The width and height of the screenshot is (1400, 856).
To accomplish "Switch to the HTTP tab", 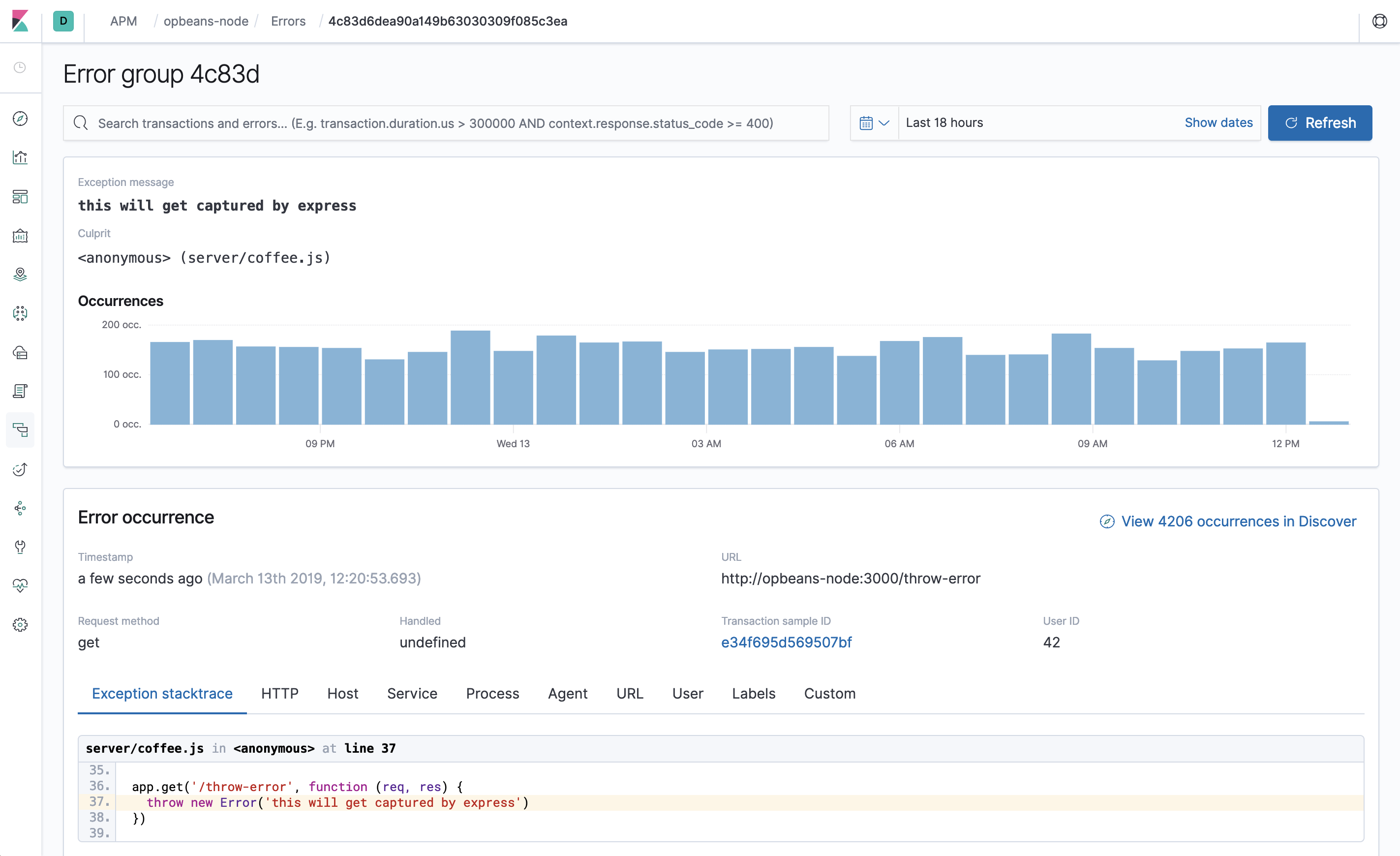I will [279, 694].
